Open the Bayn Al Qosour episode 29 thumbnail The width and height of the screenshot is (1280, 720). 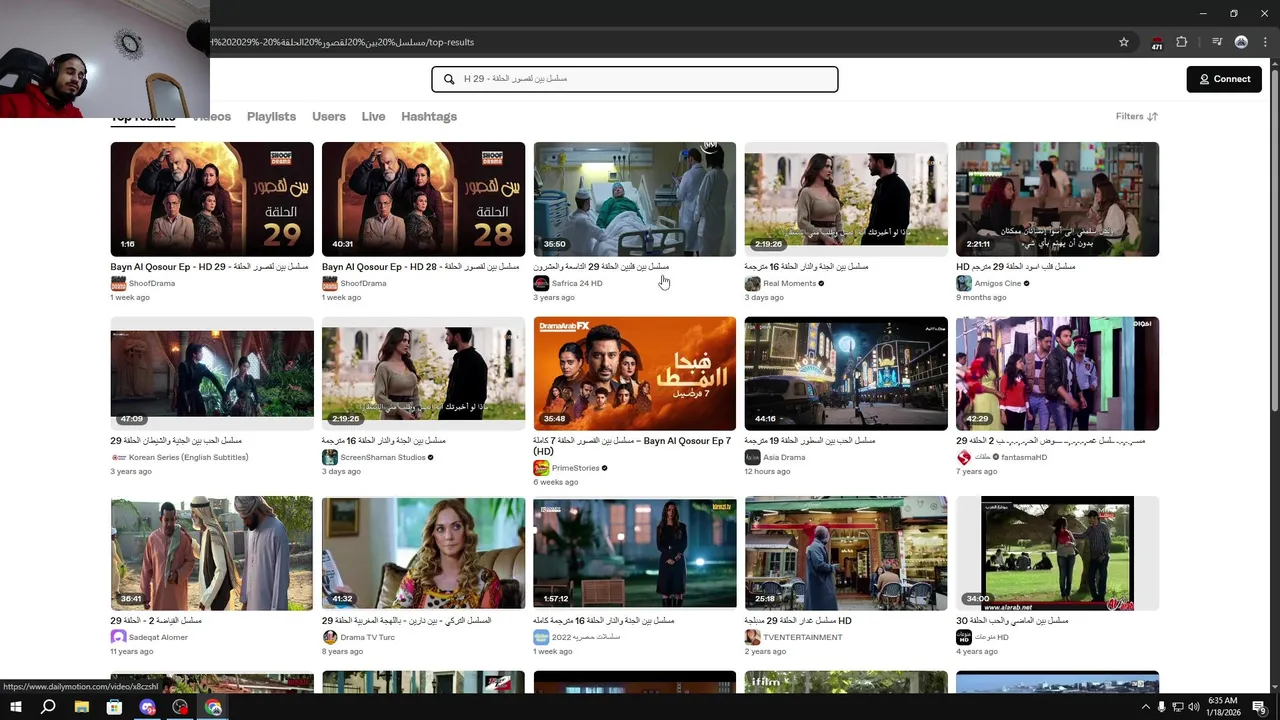(212, 199)
